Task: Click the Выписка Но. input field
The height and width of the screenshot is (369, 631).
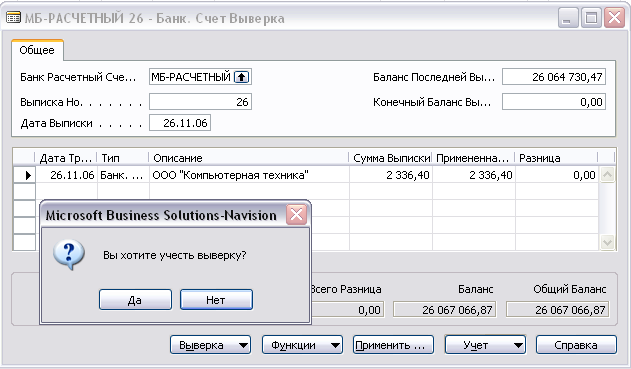Action: (x=200, y=102)
